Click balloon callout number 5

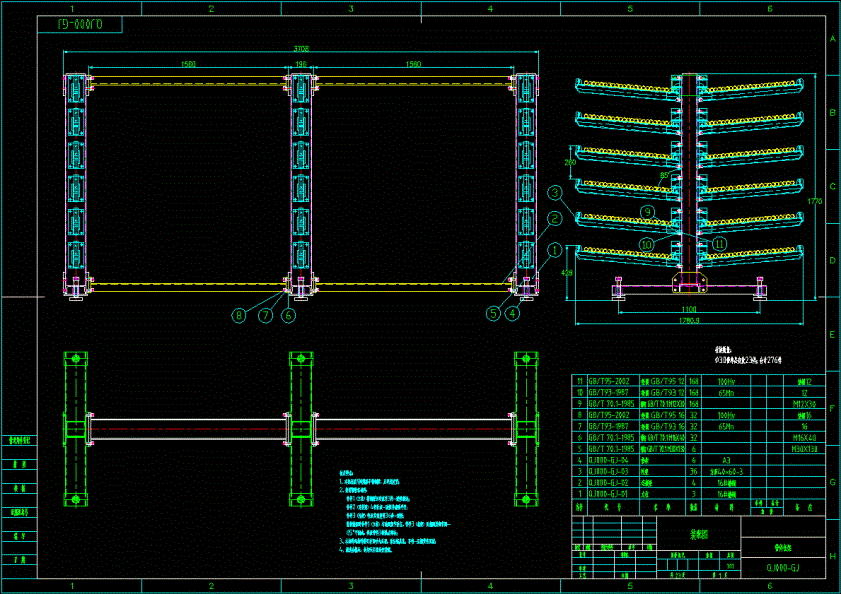pyautogui.click(x=493, y=313)
